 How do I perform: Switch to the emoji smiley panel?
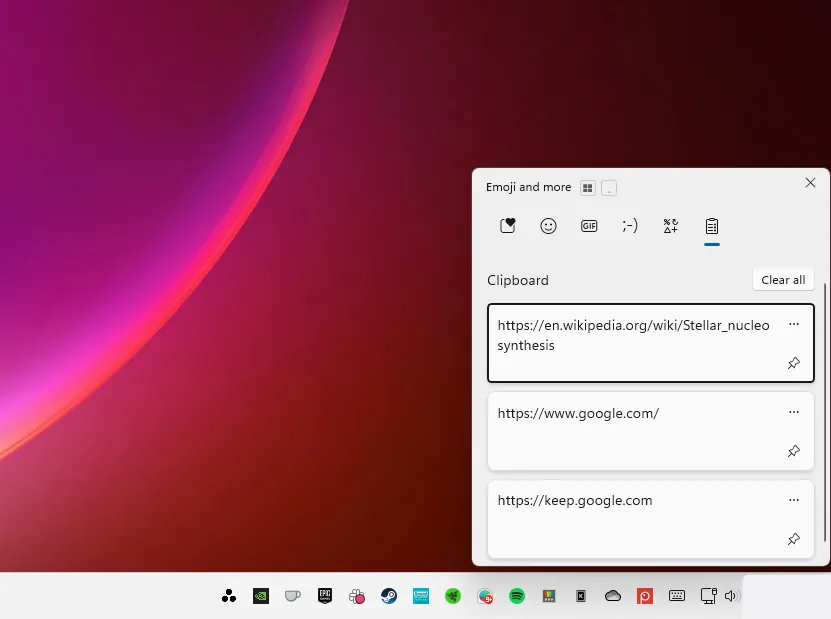(x=548, y=226)
